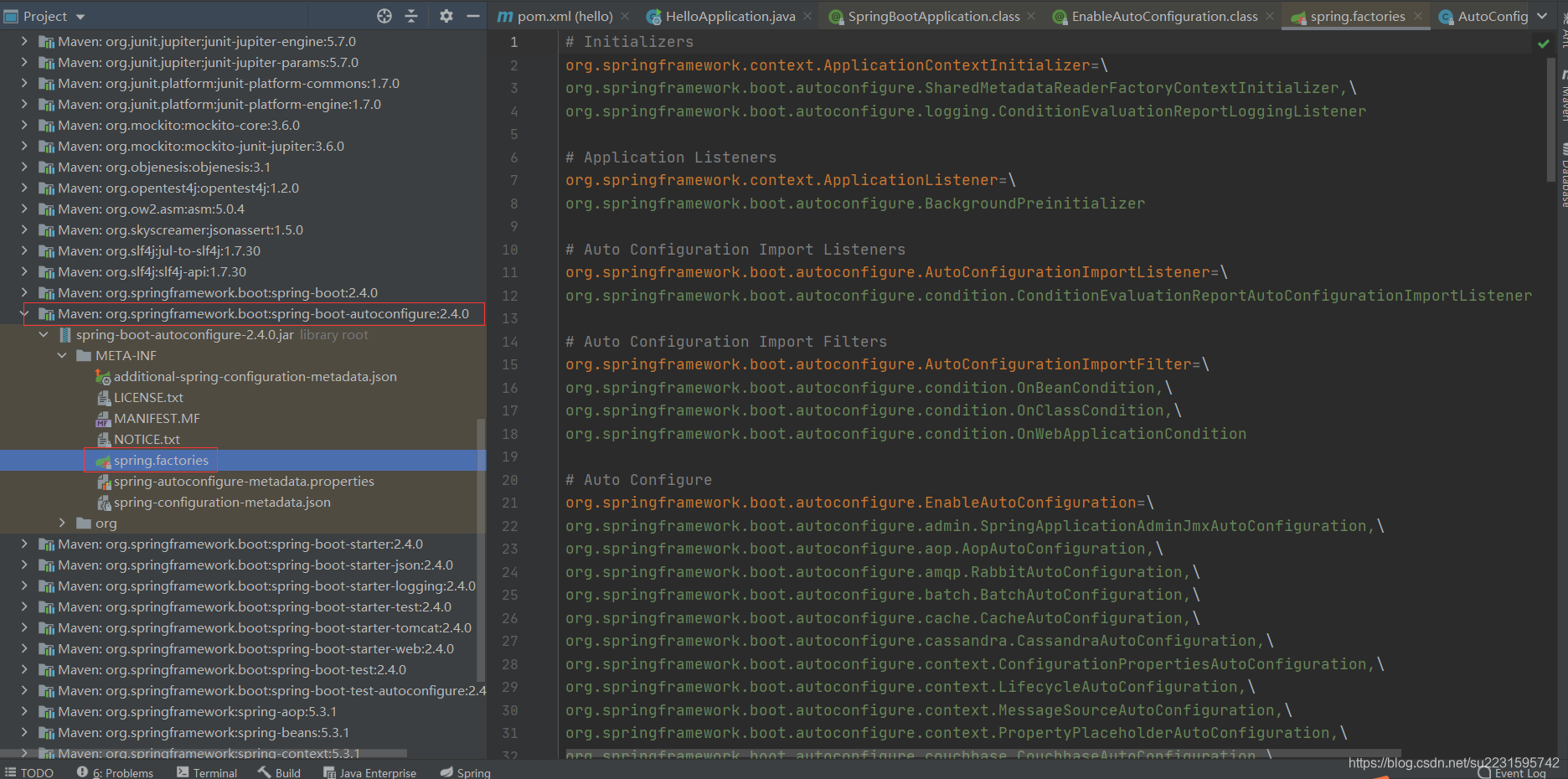Click the green inspection checkmark icon
This screenshot has height=779, width=1568.
pyautogui.click(x=1544, y=44)
